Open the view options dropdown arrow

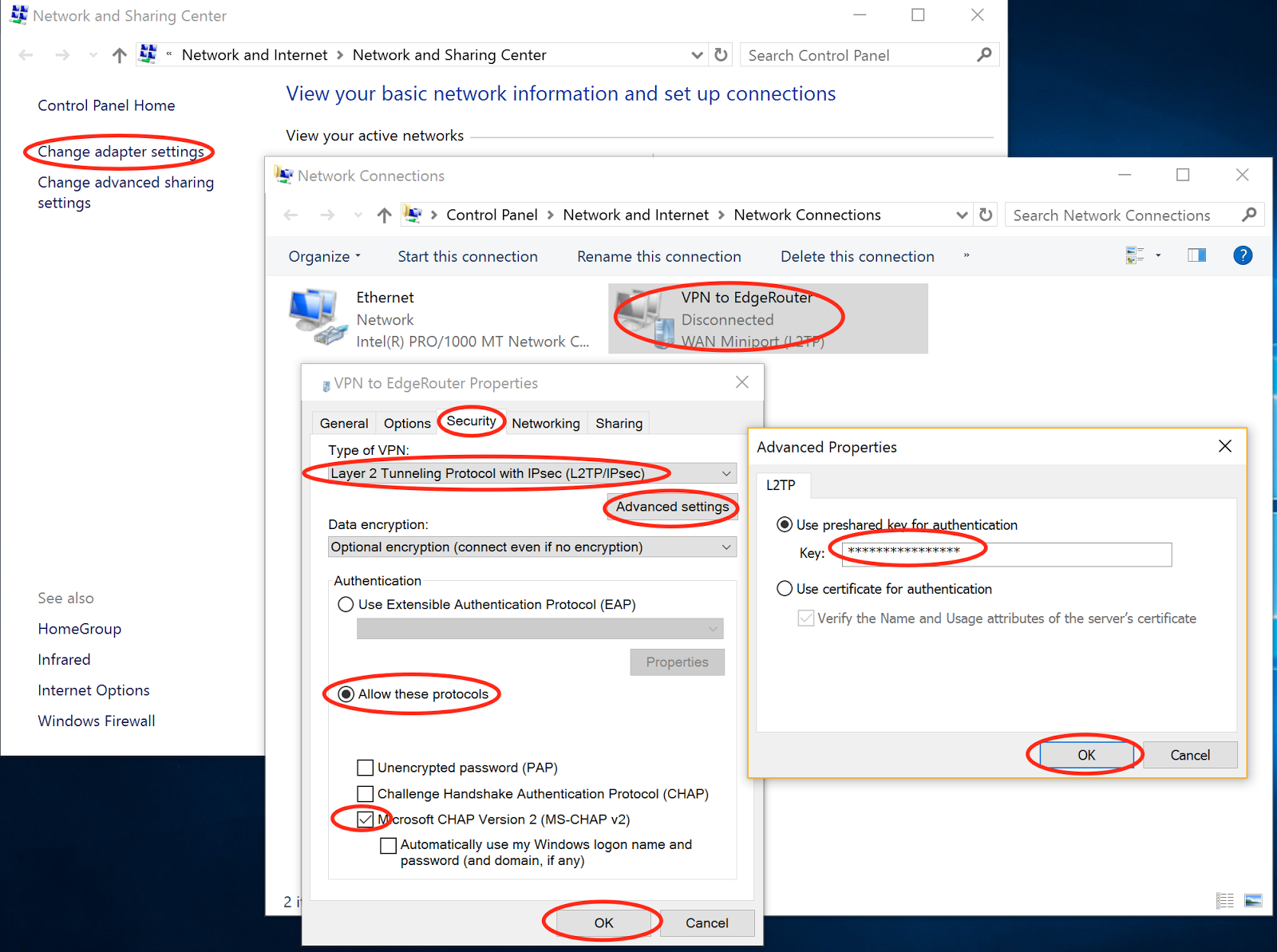click(x=1158, y=255)
